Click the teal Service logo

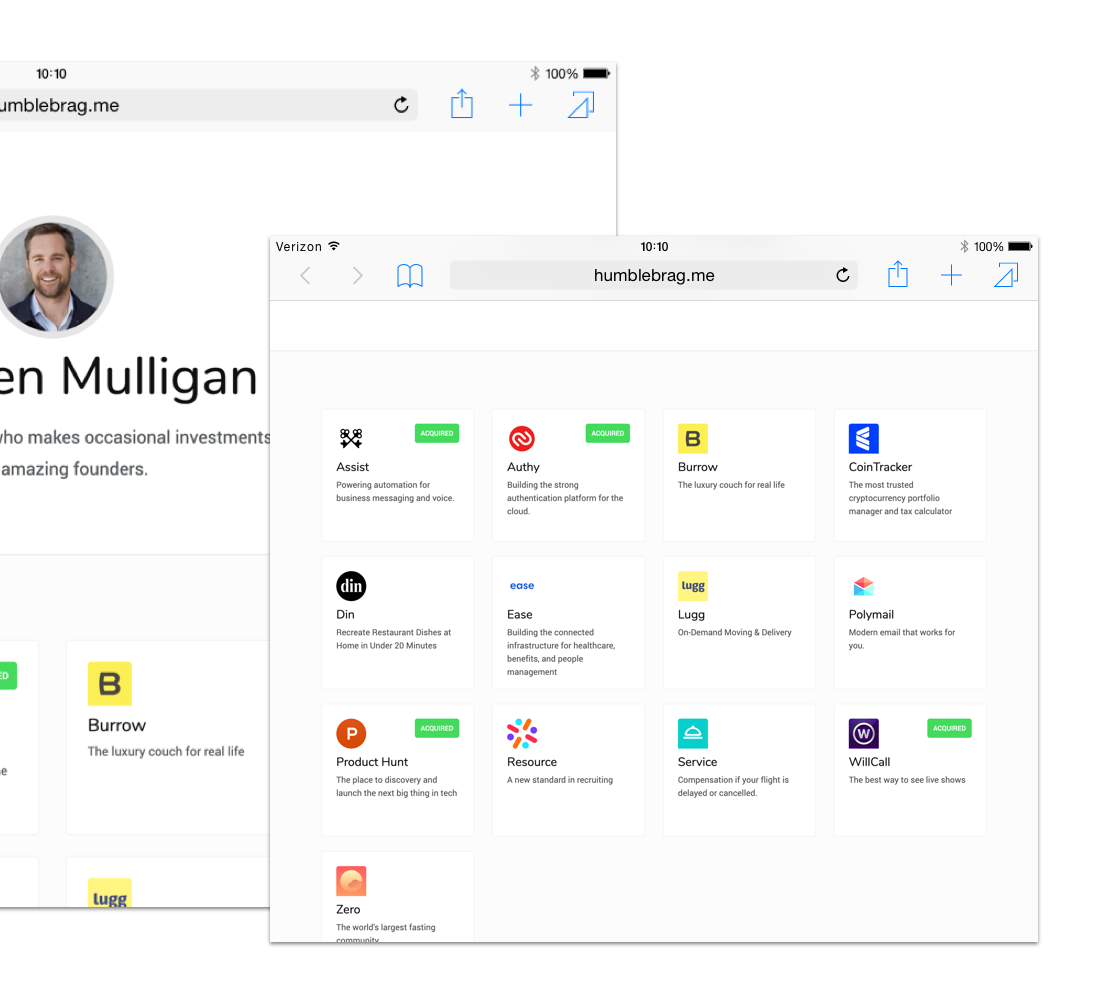692,733
